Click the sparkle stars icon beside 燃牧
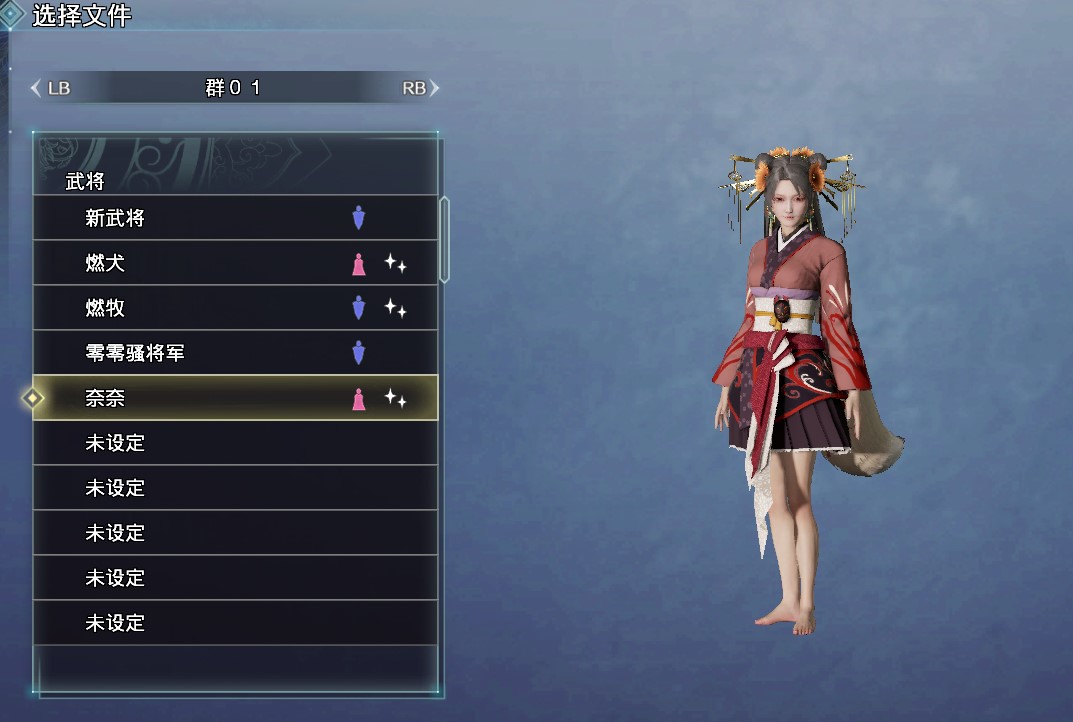This screenshot has height=722, width=1073. (x=395, y=308)
